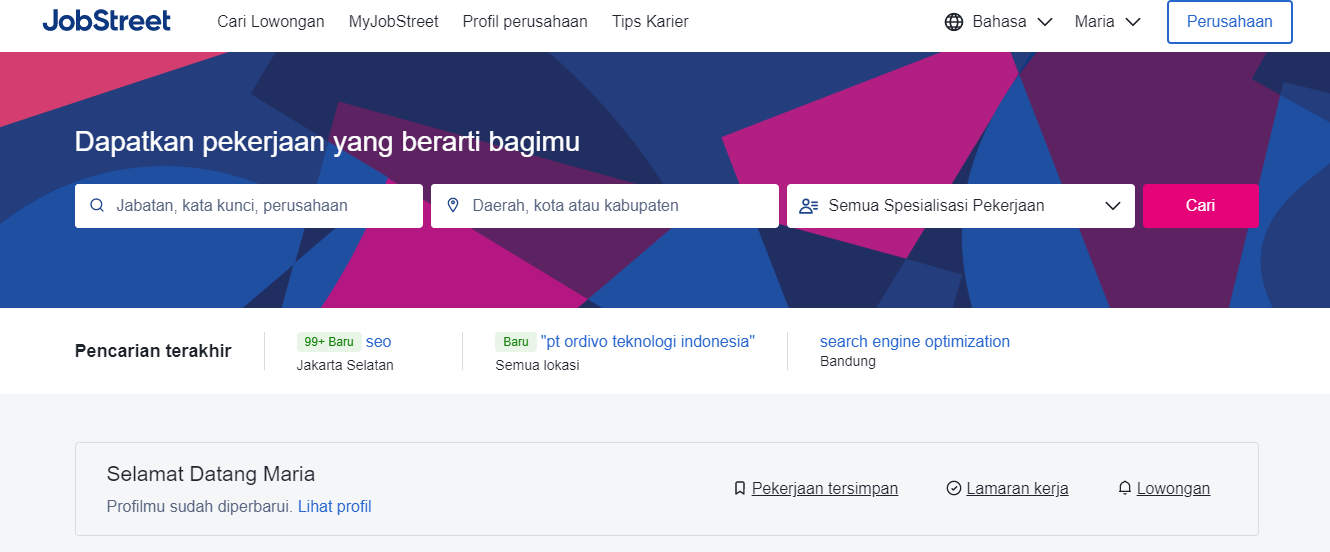Click the 'Bandung' location text
Image resolution: width=1330 pixels, height=552 pixels.
848,362
